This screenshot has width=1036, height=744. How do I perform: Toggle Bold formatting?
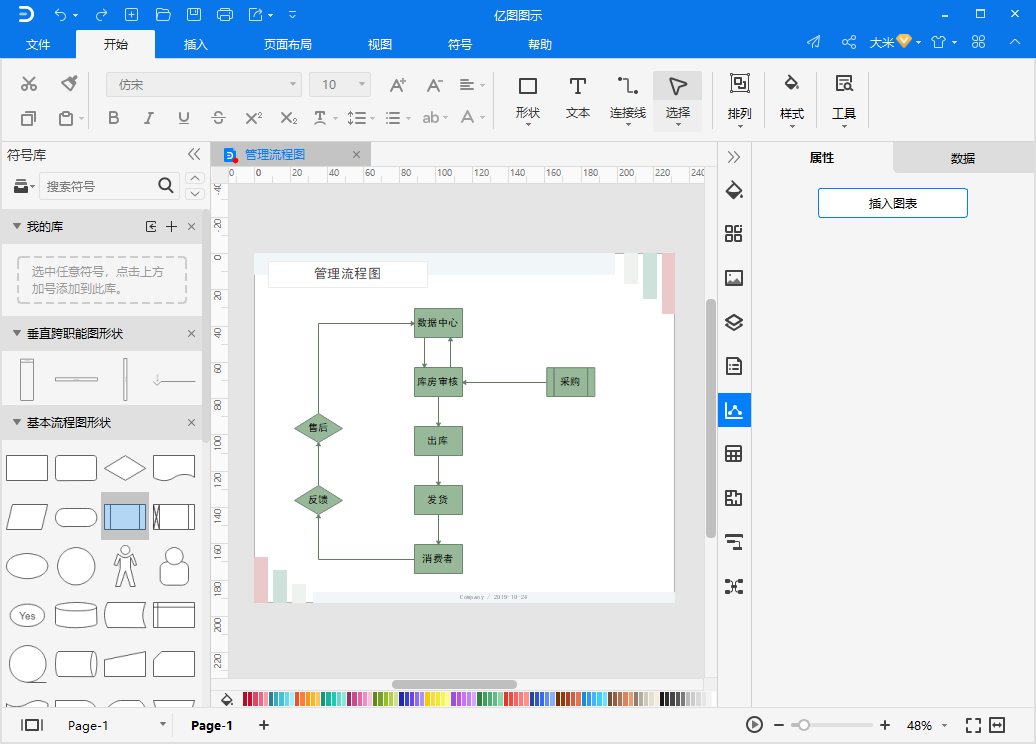click(x=114, y=118)
